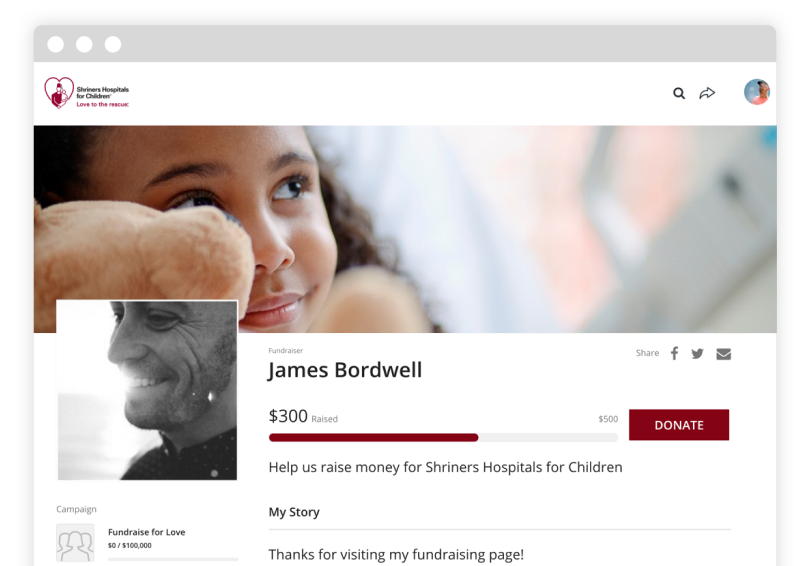Click the Shriners Hospitals for Children logo

point(87,93)
